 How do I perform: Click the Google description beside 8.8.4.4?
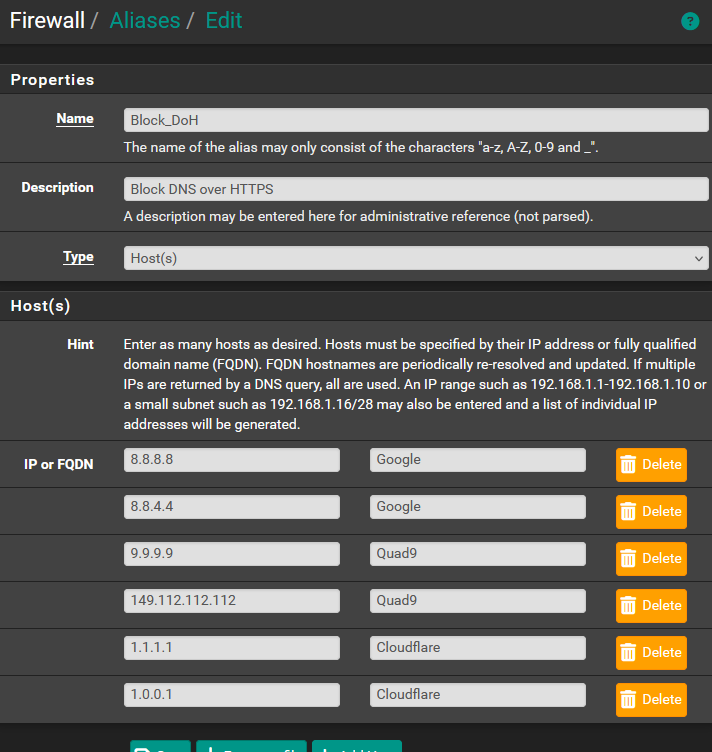(477, 507)
